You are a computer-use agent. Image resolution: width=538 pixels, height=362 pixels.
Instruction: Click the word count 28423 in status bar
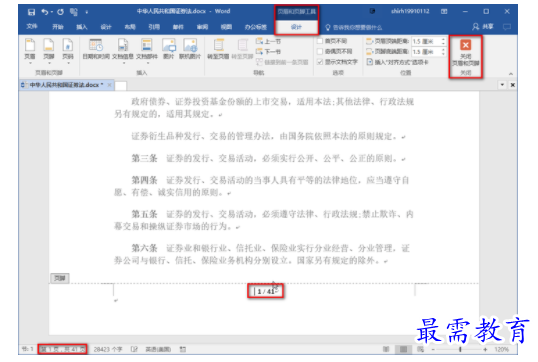(x=108, y=349)
